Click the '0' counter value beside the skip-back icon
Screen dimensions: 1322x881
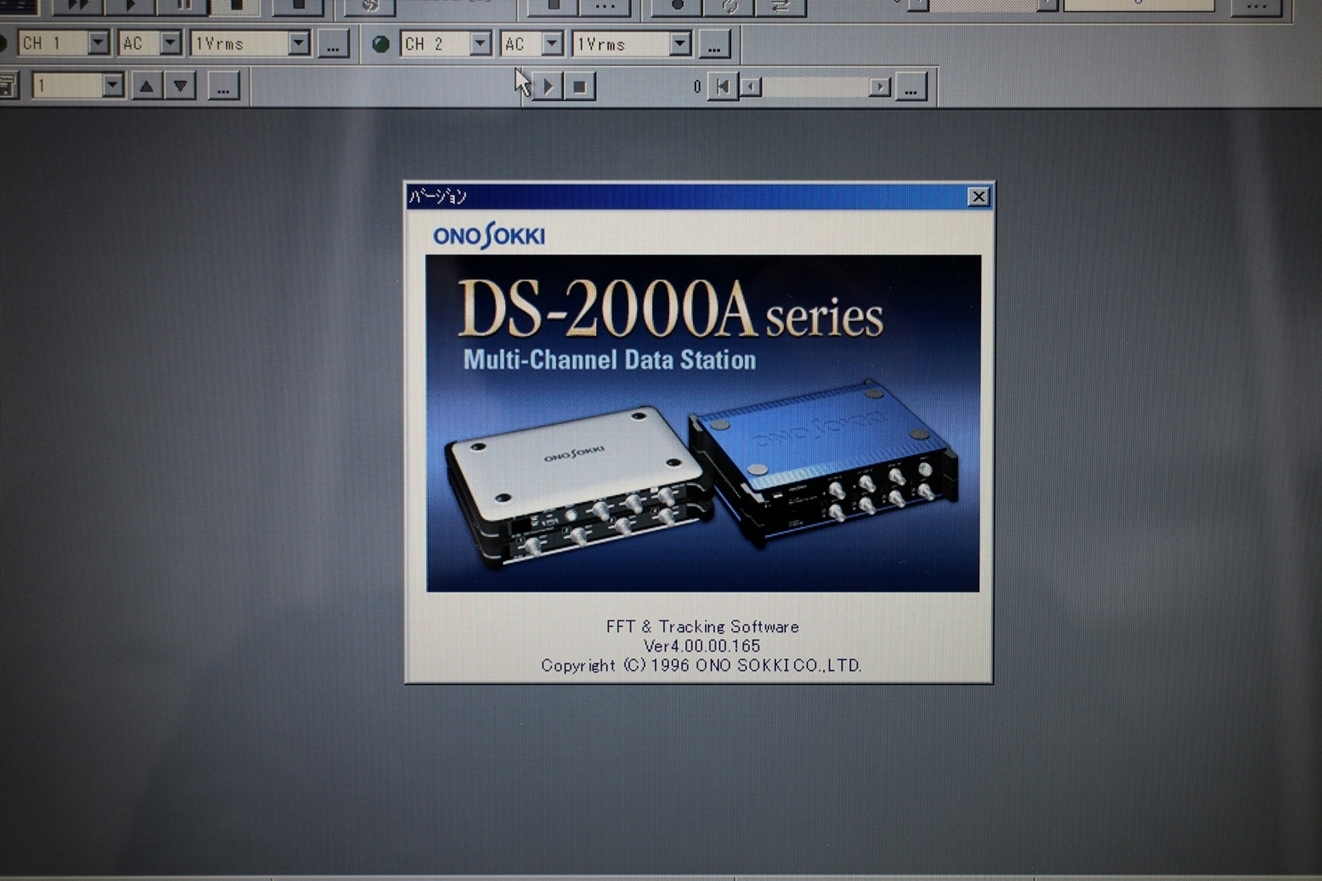pos(697,87)
